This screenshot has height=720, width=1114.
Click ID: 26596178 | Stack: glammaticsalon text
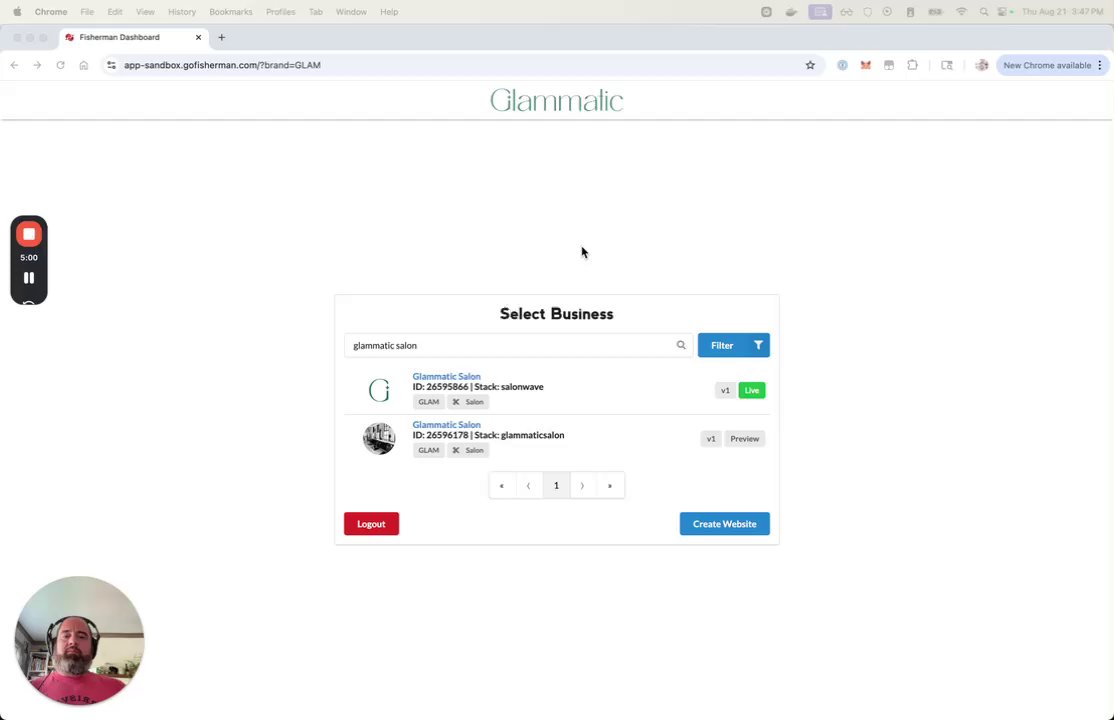tap(488, 435)
